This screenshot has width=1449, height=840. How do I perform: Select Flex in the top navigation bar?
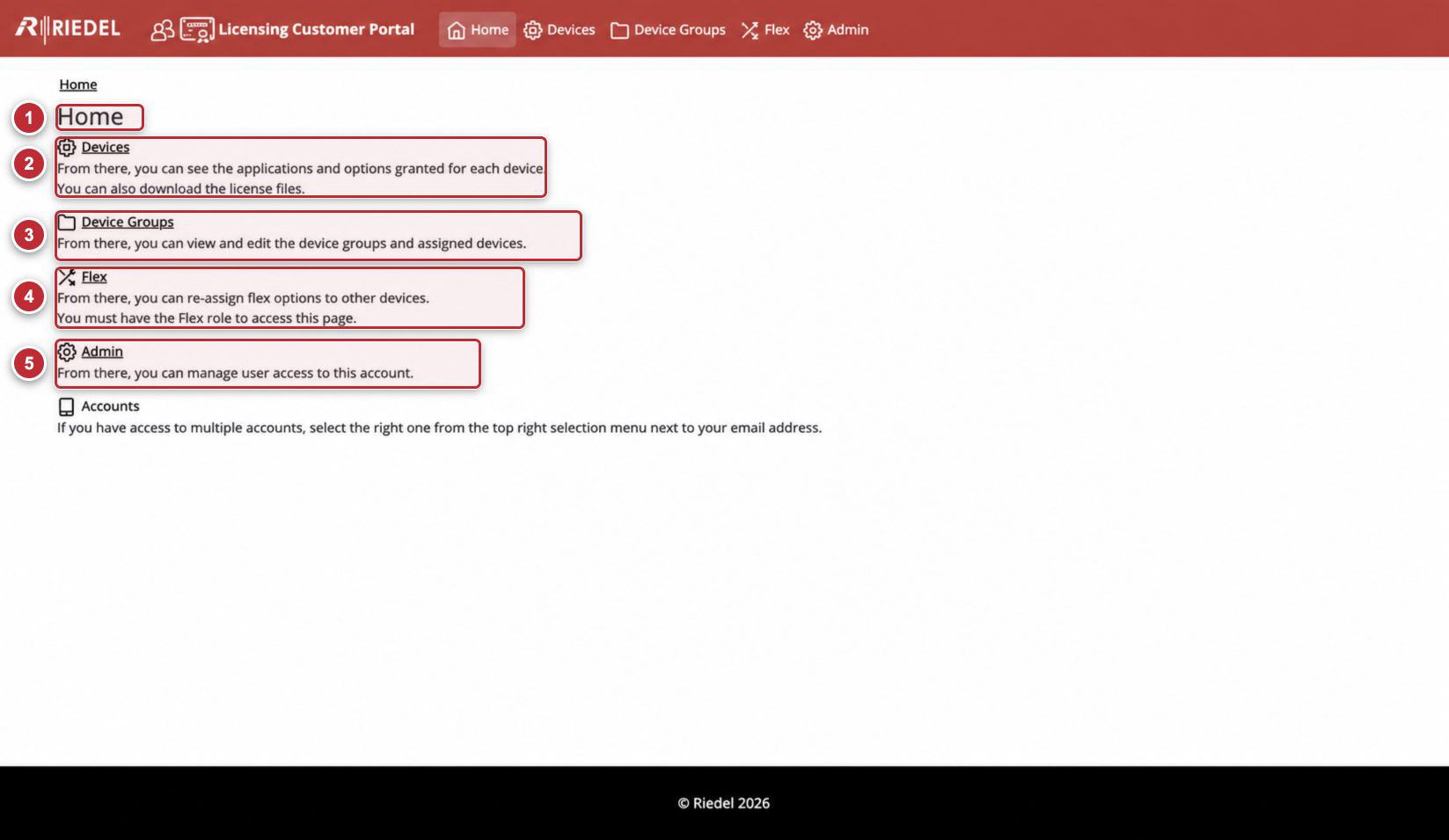(x=765, y=30)
